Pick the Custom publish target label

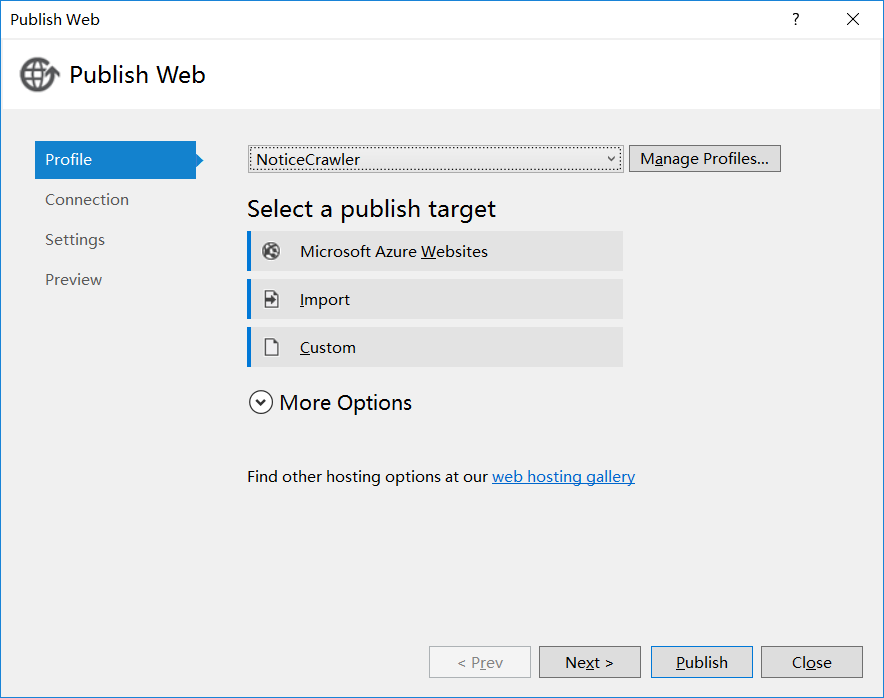coord(328,348)
